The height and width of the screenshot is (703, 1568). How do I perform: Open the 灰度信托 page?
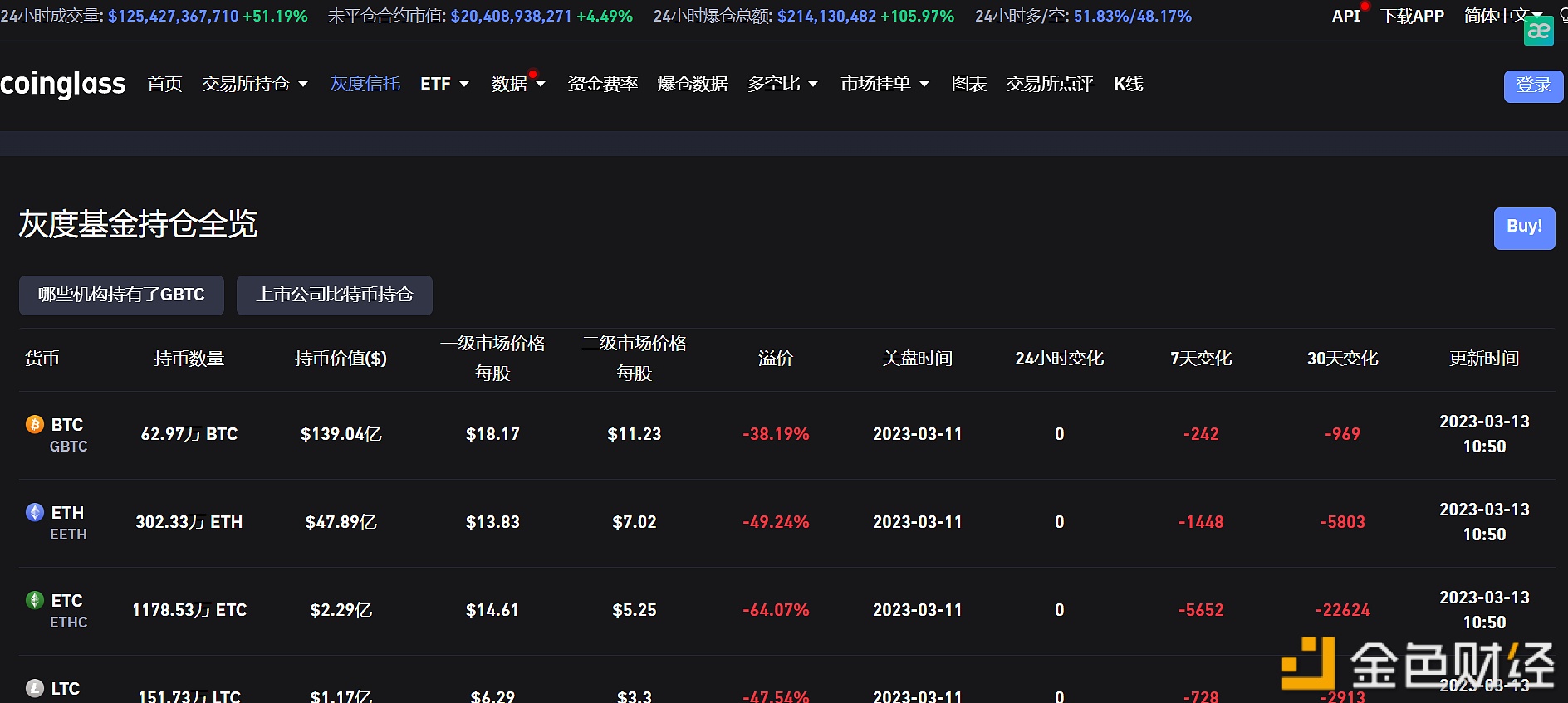tap(365, 84)
